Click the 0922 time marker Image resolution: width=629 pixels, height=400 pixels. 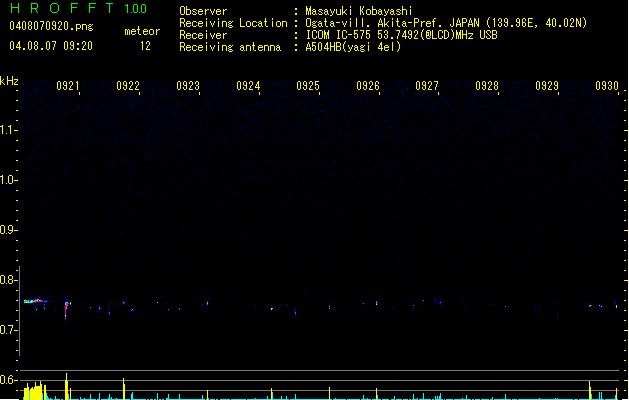coord(128,86)
